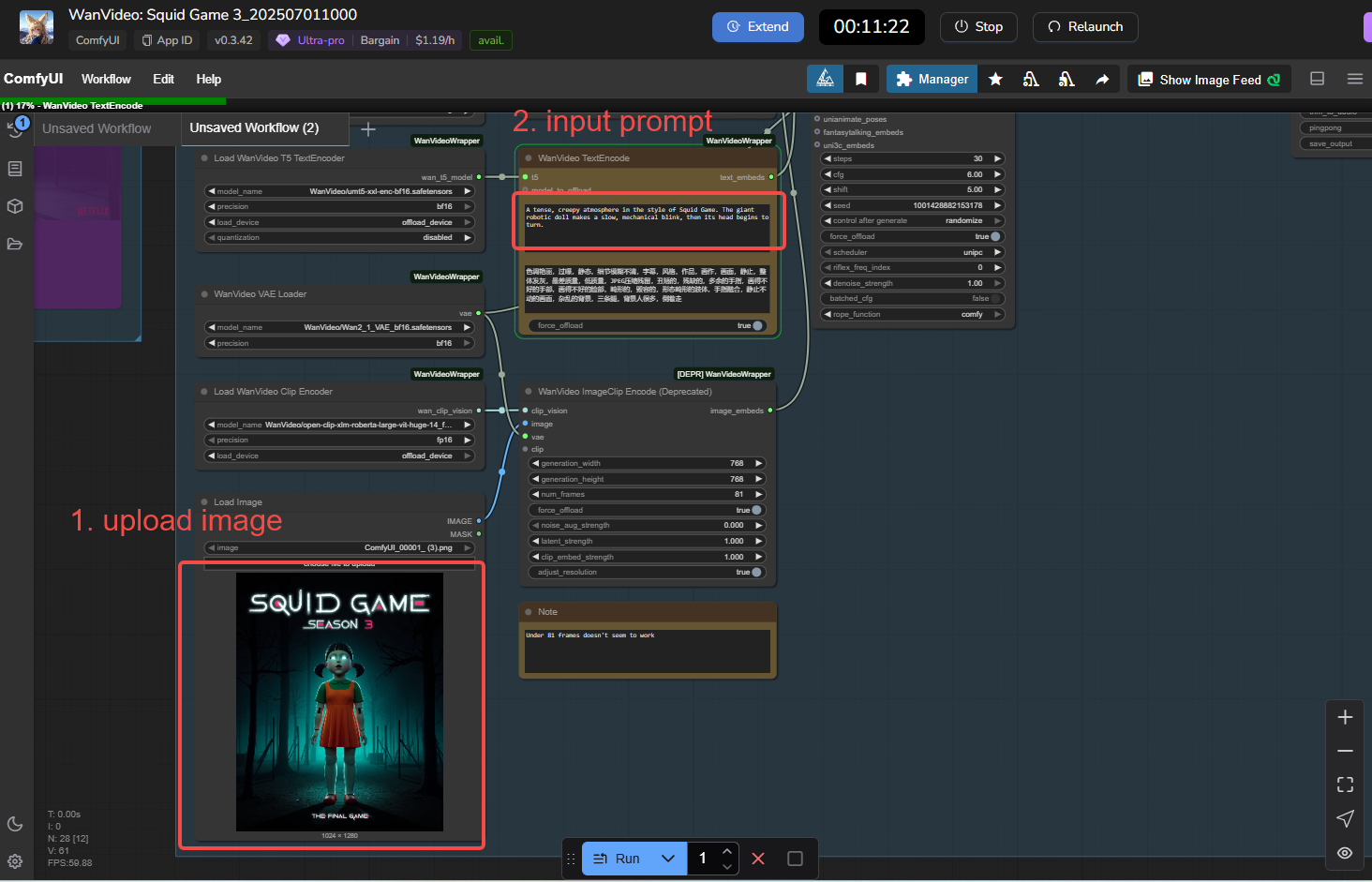Toggle force_offload in ImageClip Encode node
The width and height of the screenshot is (1372, 882).
coord(756,510)
